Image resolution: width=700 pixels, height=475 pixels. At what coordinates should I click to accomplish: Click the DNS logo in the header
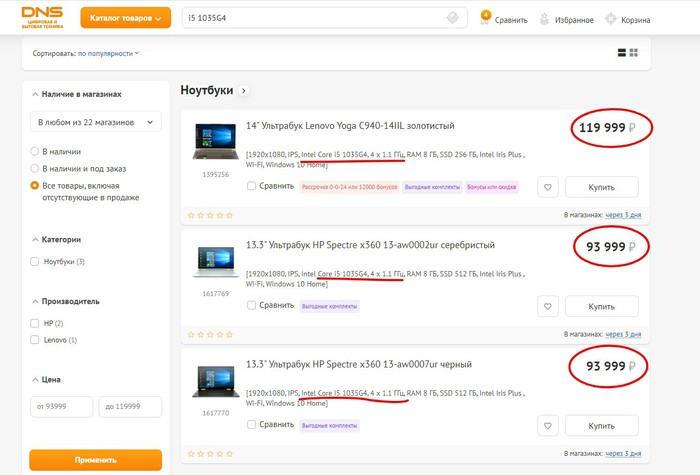[x=41, y=18]
